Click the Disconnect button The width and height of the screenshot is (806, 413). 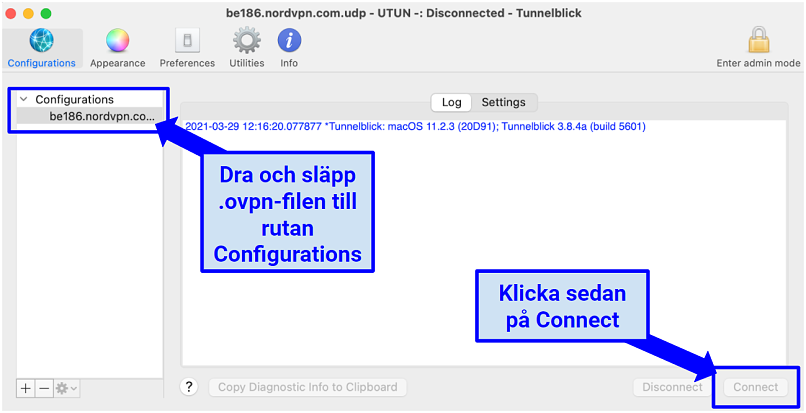click(x=672, y=387)
